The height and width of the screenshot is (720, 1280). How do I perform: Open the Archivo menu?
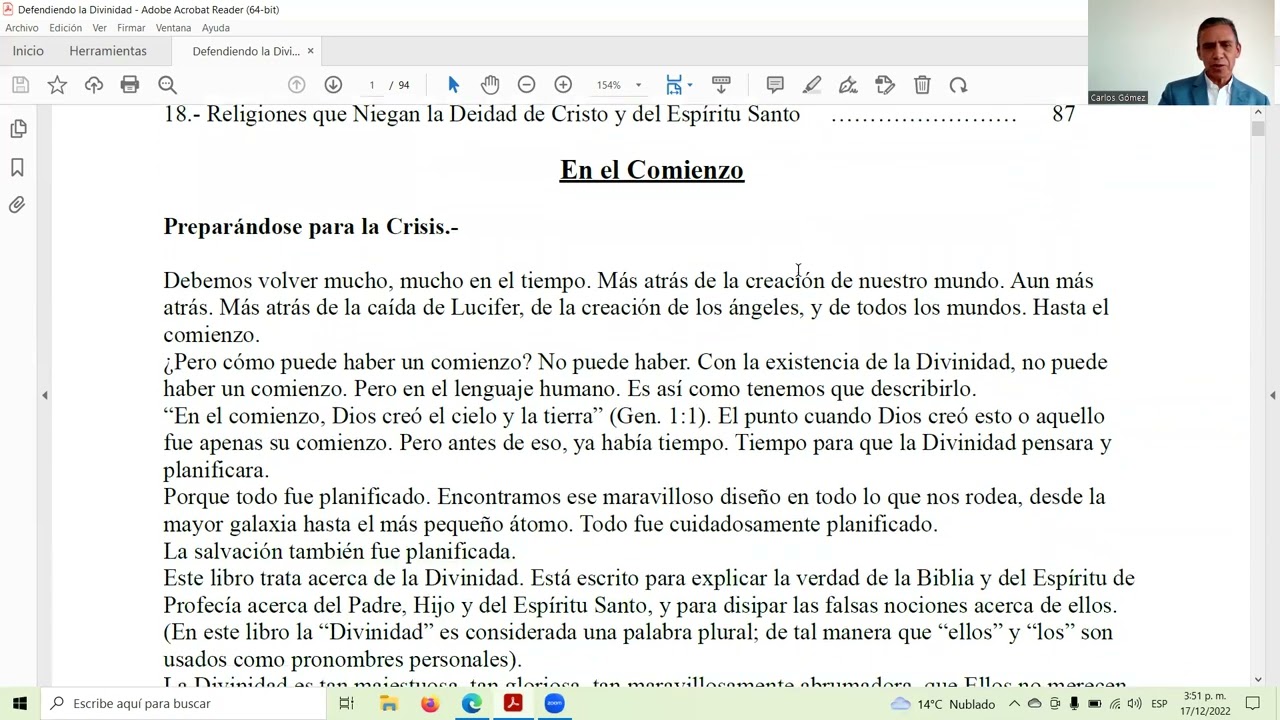(x=22, y=28)
